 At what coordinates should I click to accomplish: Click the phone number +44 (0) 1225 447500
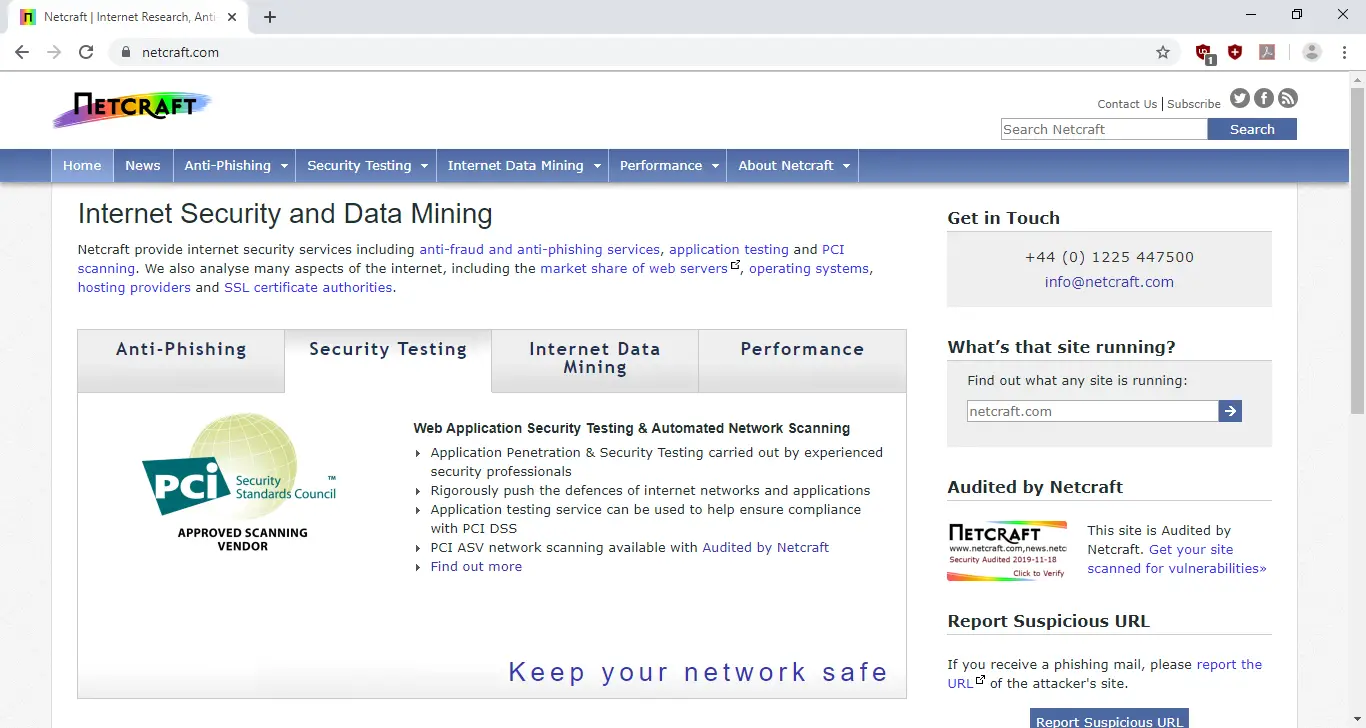[1109, 257]
